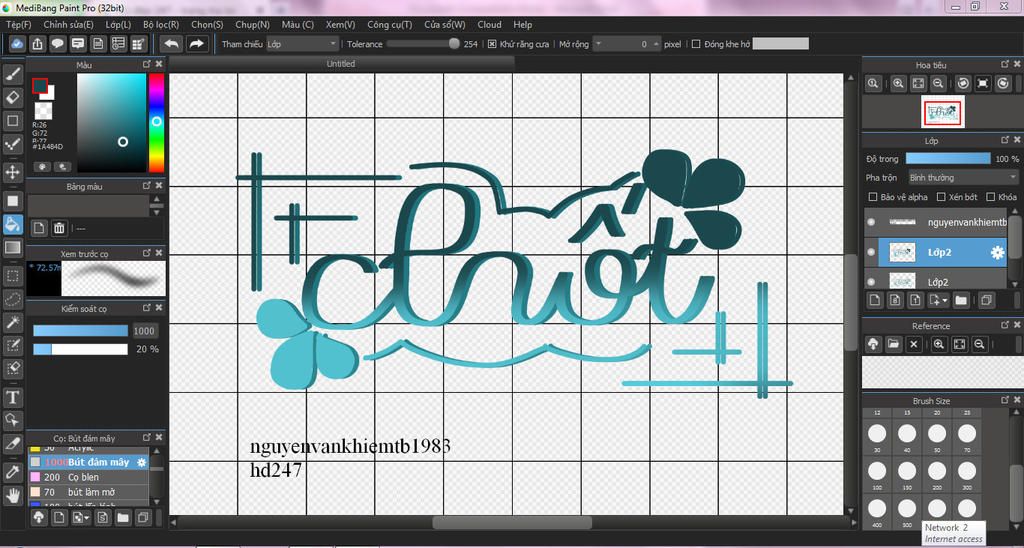Screen dimensions: 1024x548
Task: Open settings gear on selected Lớp2 layer
Action: click(997, 253)
